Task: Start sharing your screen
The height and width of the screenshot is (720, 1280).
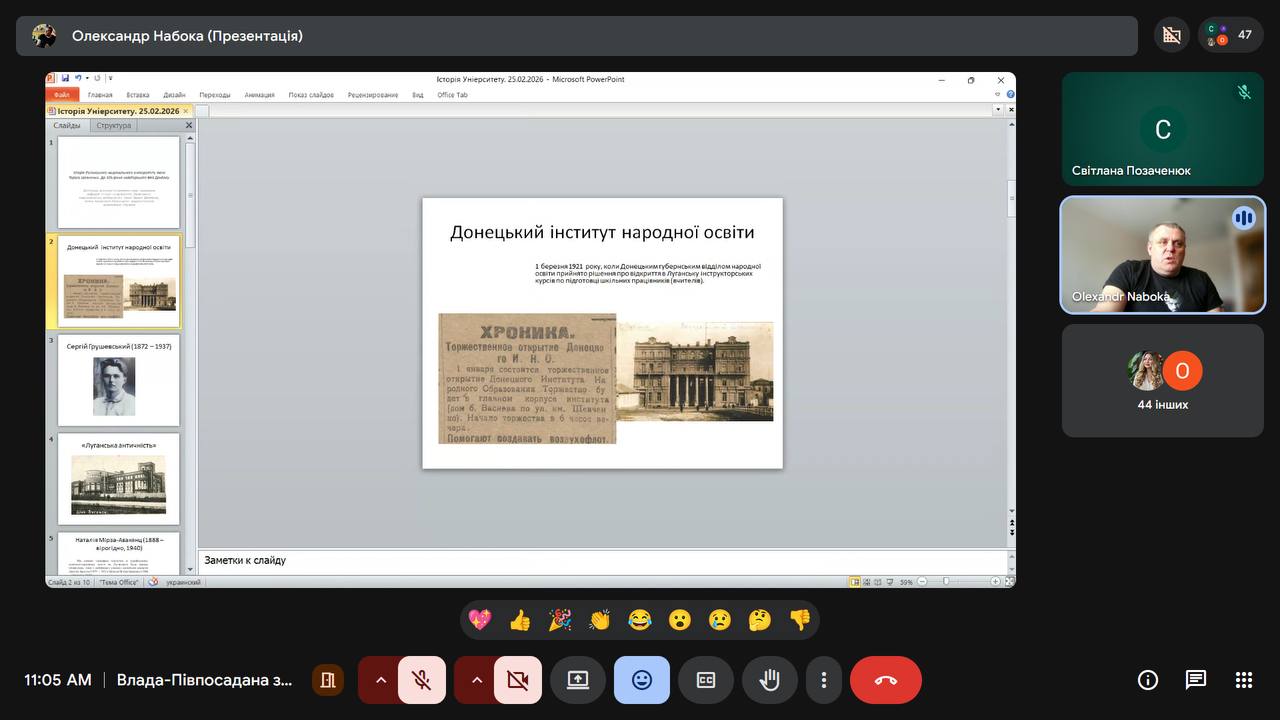Action: coord(578,680)
